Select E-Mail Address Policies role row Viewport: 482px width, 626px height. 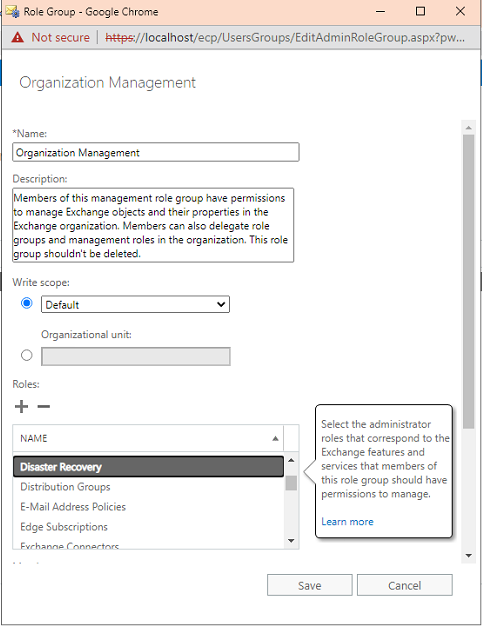point(148,507)
